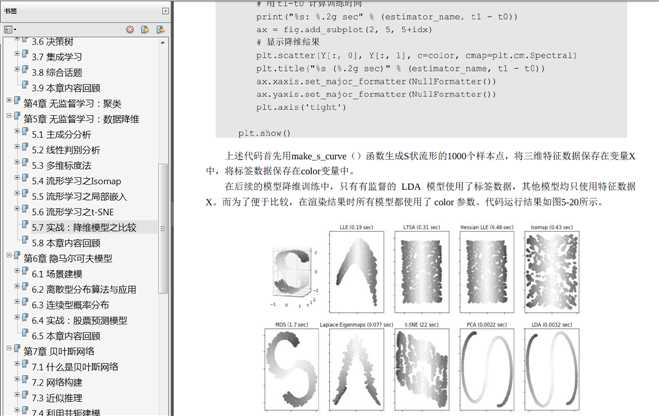Image resolution: width=659 pixels, height=416 pixels.
Task: Collapse 第6章 隐马尔可夫模型 chapter
Action: pos(9,255)
